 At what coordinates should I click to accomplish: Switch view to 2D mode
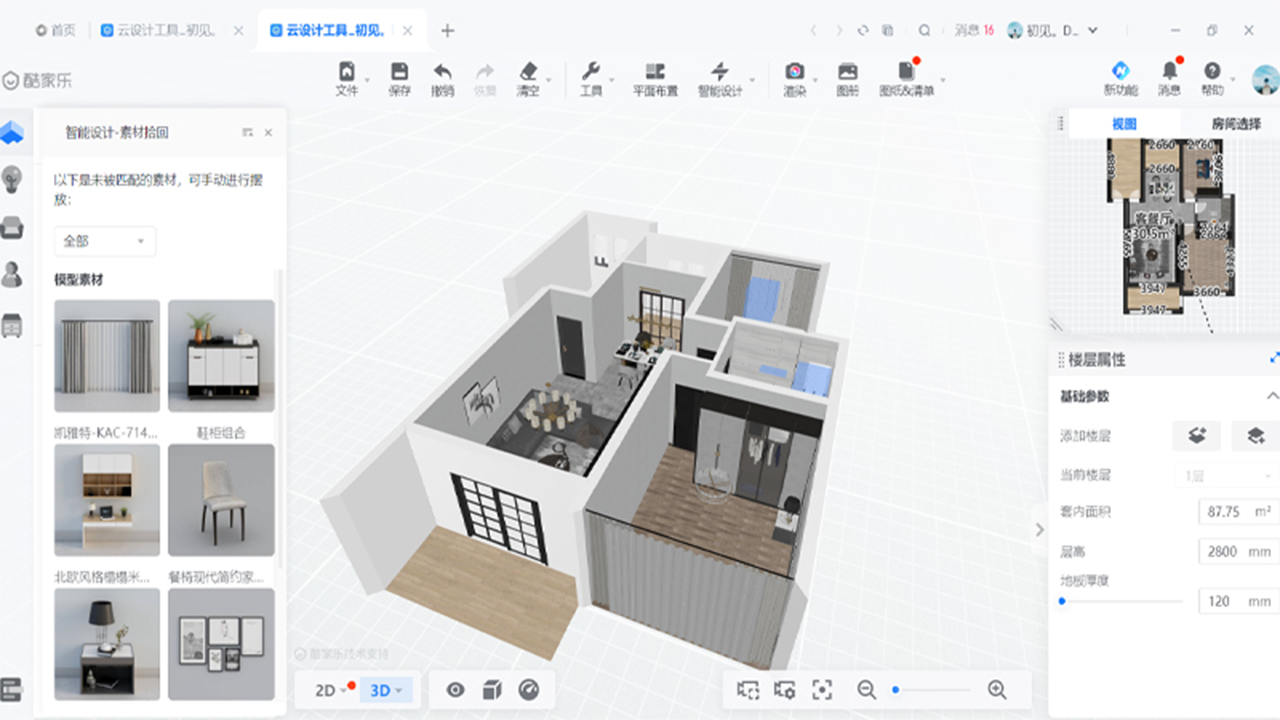[327, 690]
